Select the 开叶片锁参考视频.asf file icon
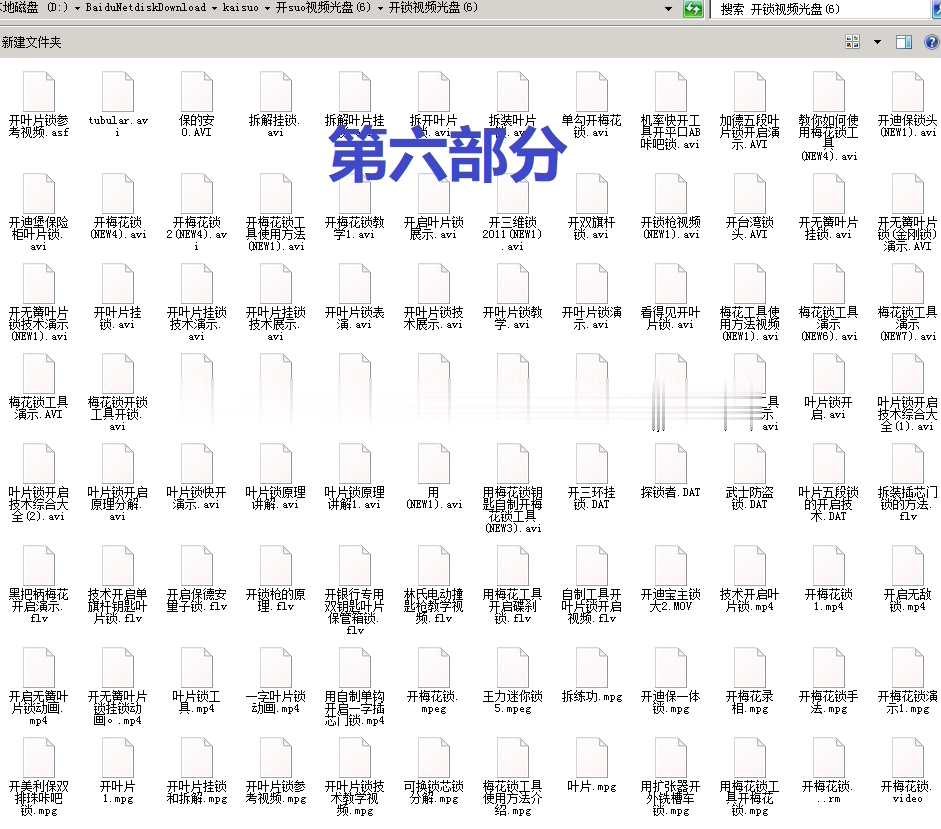Viewport: 941px width, 829px height. tap(38, 91)
